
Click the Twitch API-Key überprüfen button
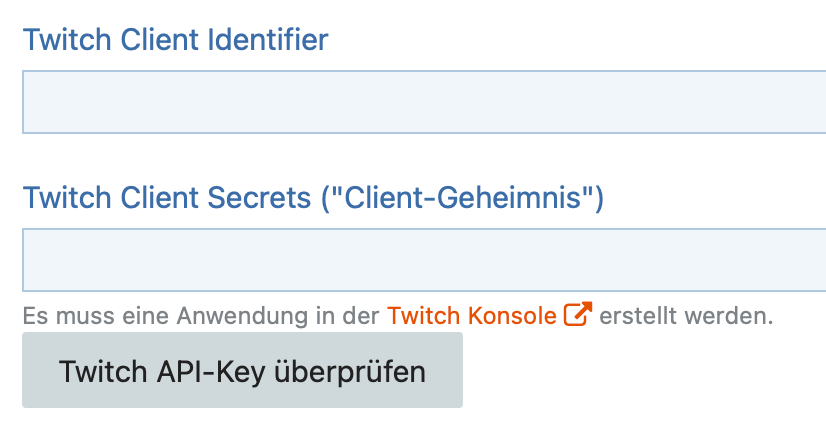[242, 370]
